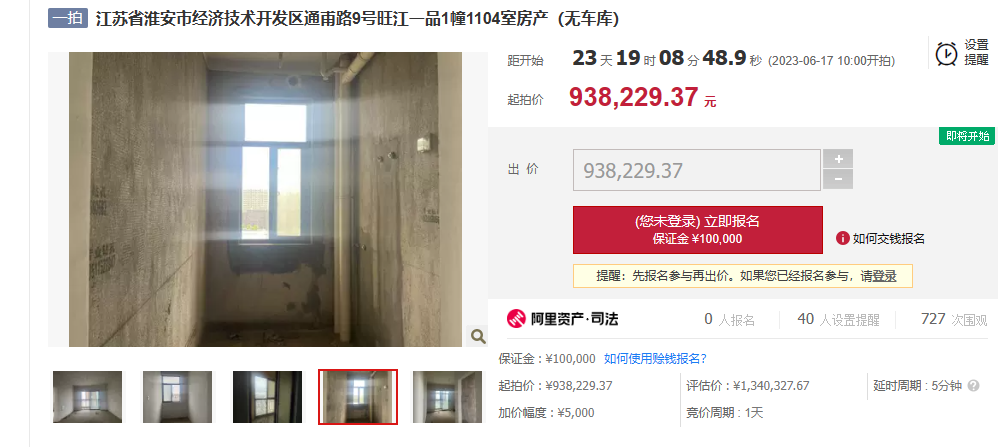Select the fifth thumbnail on right
This screenshot has height=447, width=998.
(447, 397)
